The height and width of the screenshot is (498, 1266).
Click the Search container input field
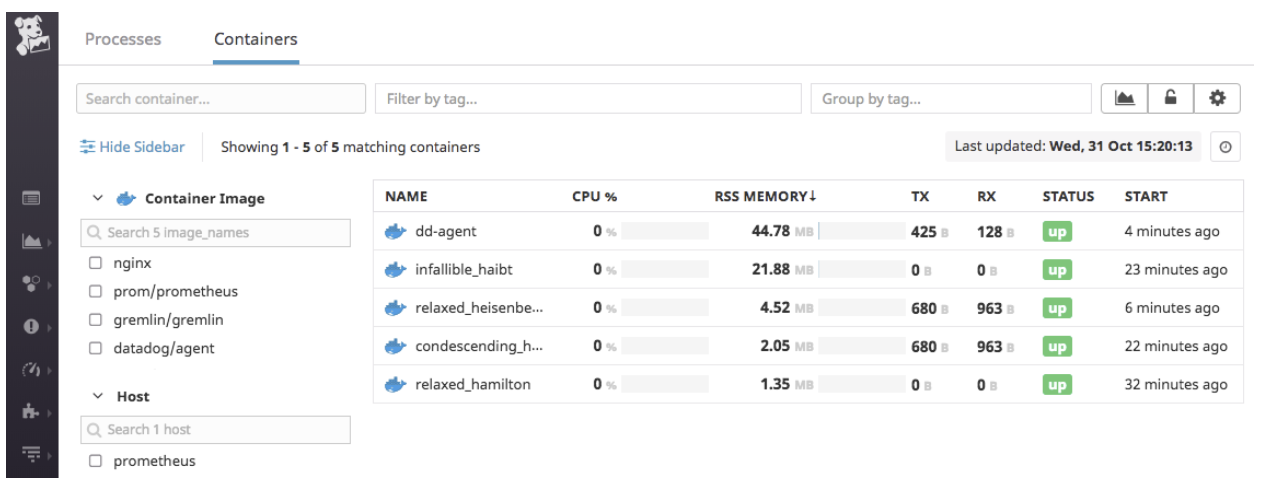pyautogui.click(x=221, y=99)
